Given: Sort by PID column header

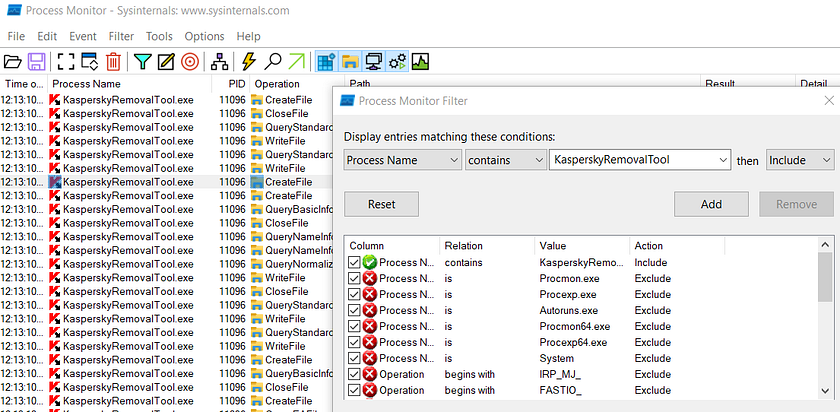Looking at the screenshot, I should 231,84.
